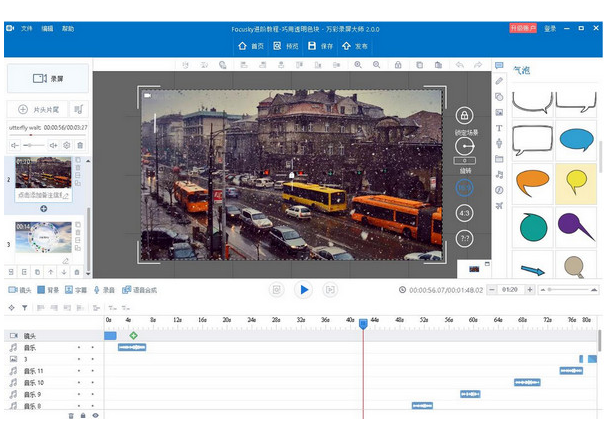Click the copy icon in top toolbar
The image size is (604, 440).
pyautogui.click(x=419, y=65)
